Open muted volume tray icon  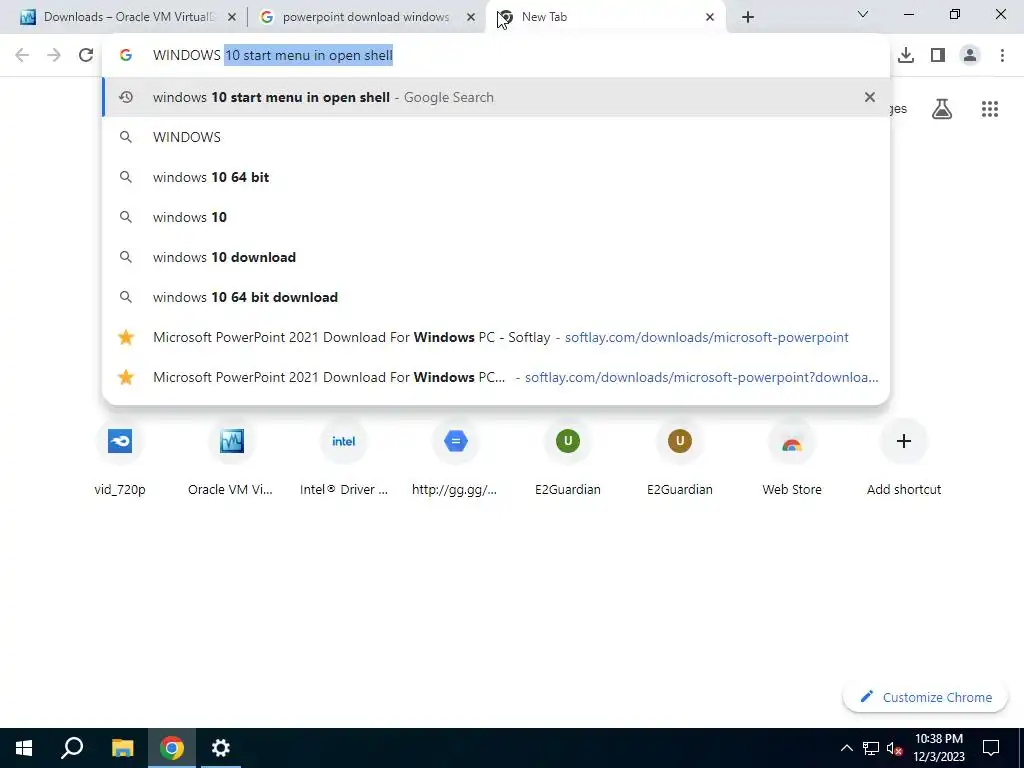(x=894, y=748)
